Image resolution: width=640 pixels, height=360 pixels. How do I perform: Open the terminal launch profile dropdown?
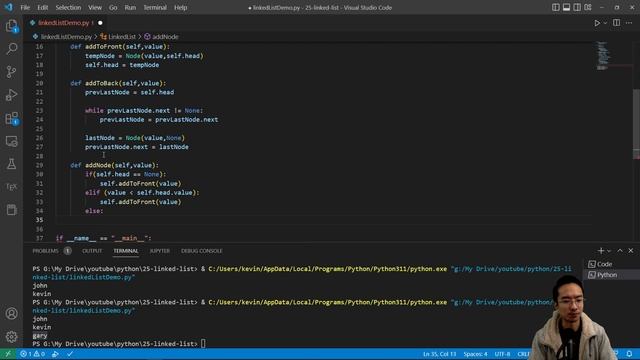pos(609,251)
